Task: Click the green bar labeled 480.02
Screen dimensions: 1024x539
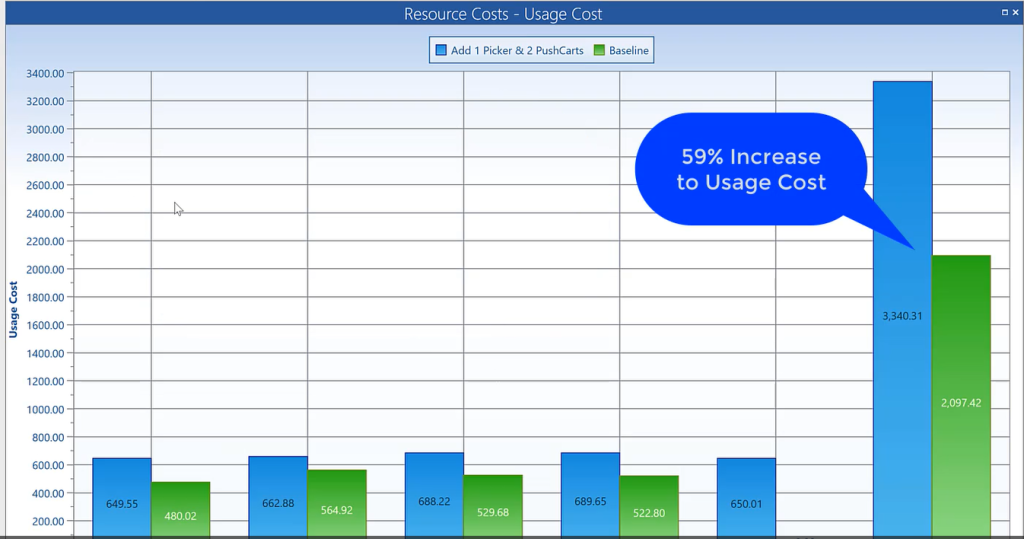Action: click(181, 509)
